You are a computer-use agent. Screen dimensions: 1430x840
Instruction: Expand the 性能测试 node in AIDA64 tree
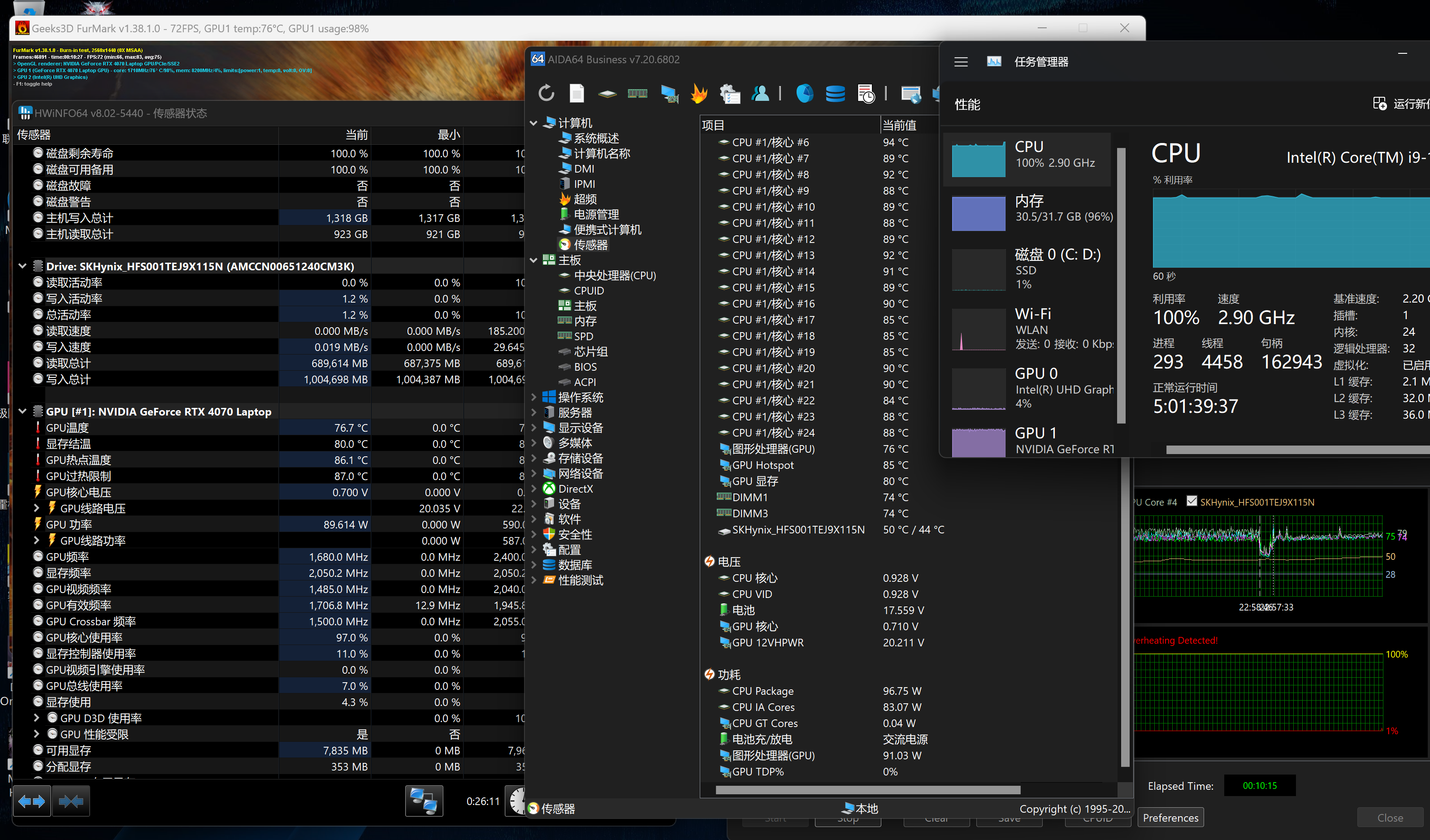533,580
